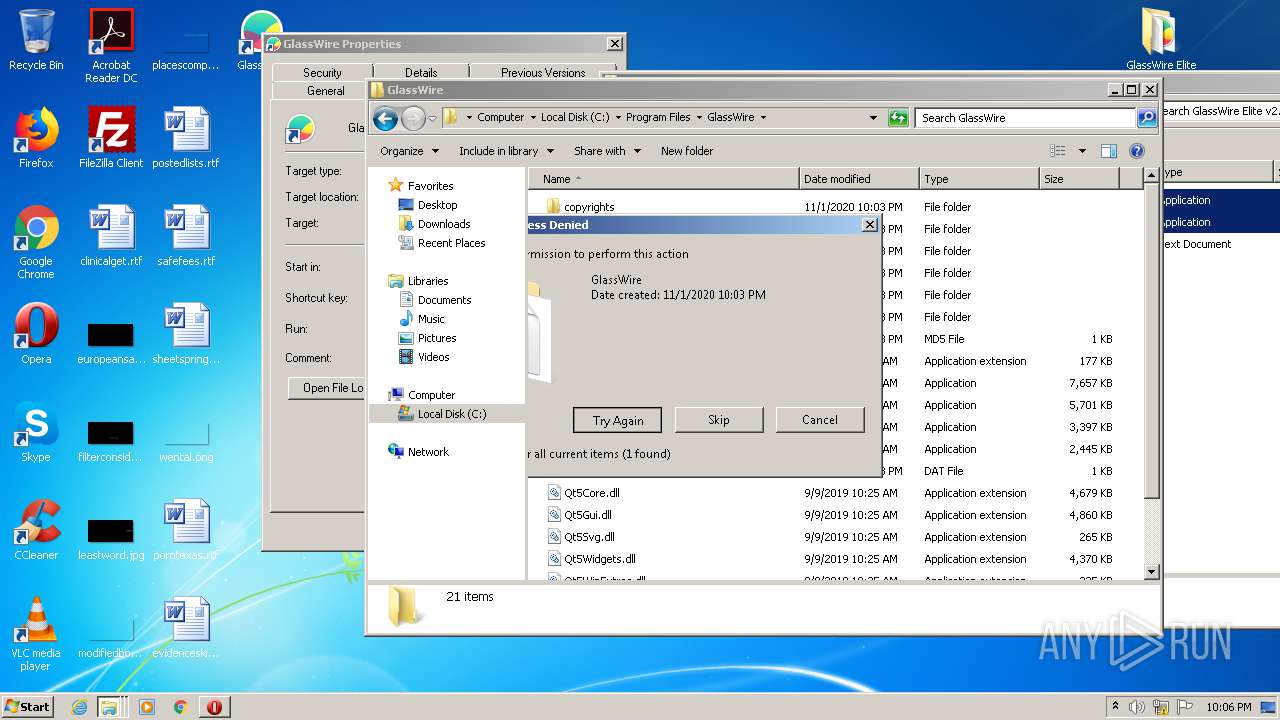Image resolution: width=1280 pixels, height=720 pixels.
Task: Open Include in library dropdown
Action: pyautogui.click(x=506, y=151)
